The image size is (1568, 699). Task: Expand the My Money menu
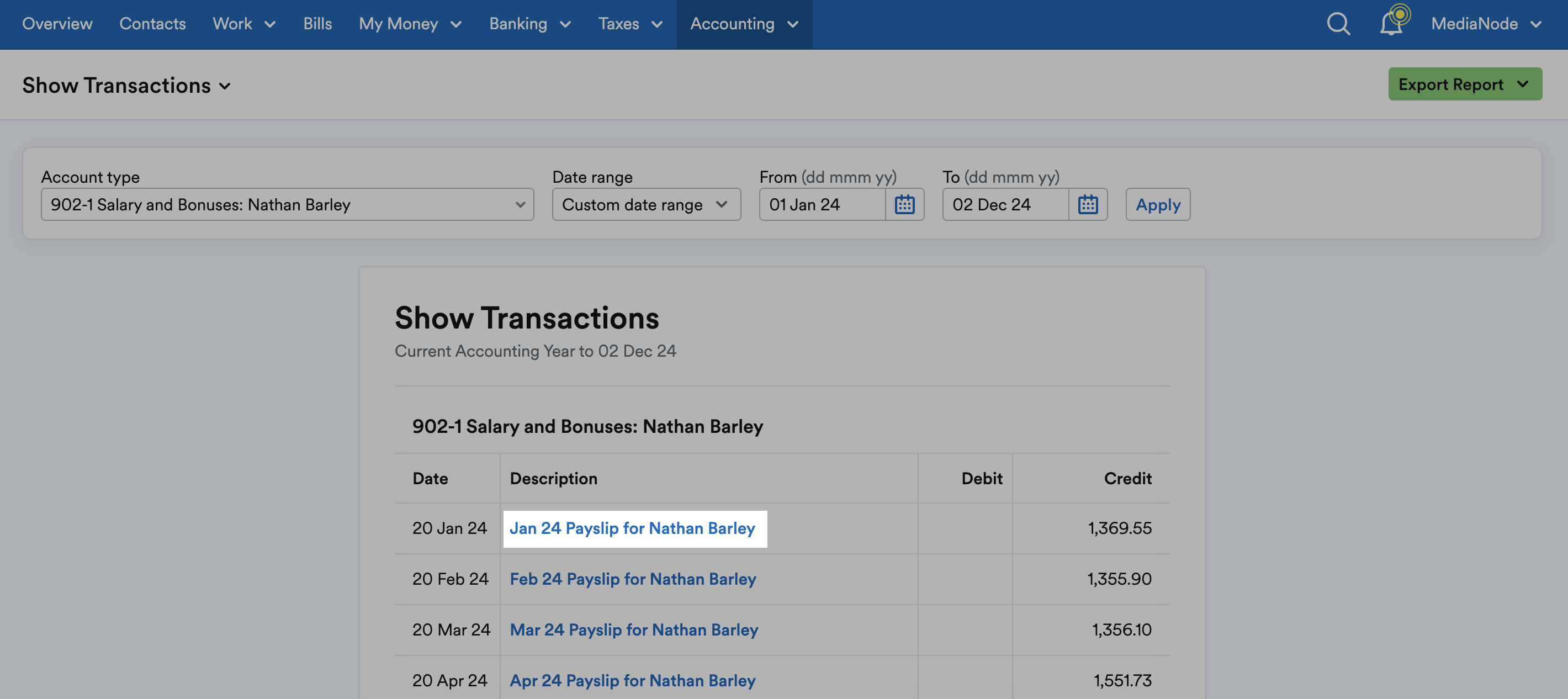pos(410,24)
